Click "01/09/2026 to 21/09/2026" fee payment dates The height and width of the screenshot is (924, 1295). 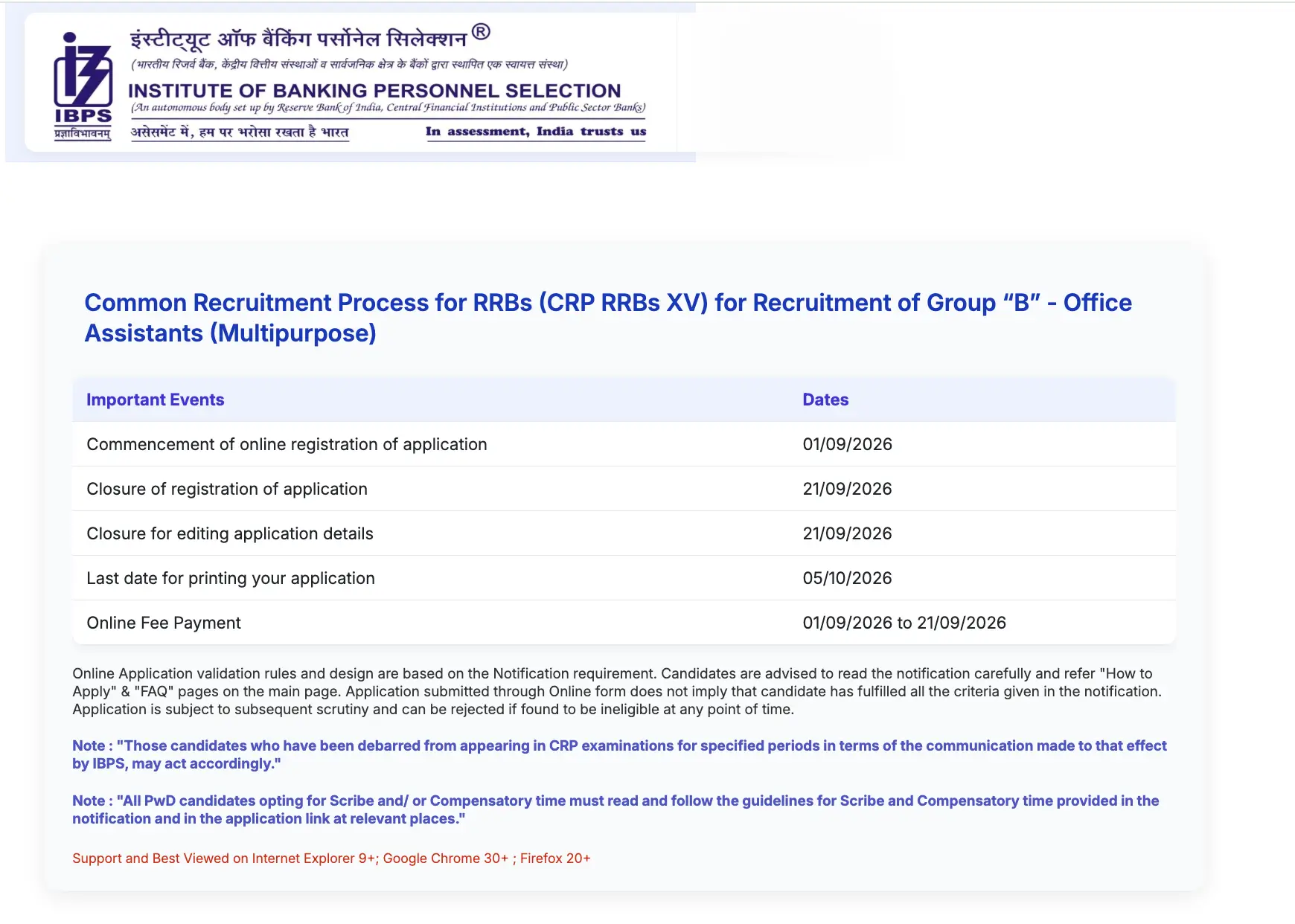(904, 623)
